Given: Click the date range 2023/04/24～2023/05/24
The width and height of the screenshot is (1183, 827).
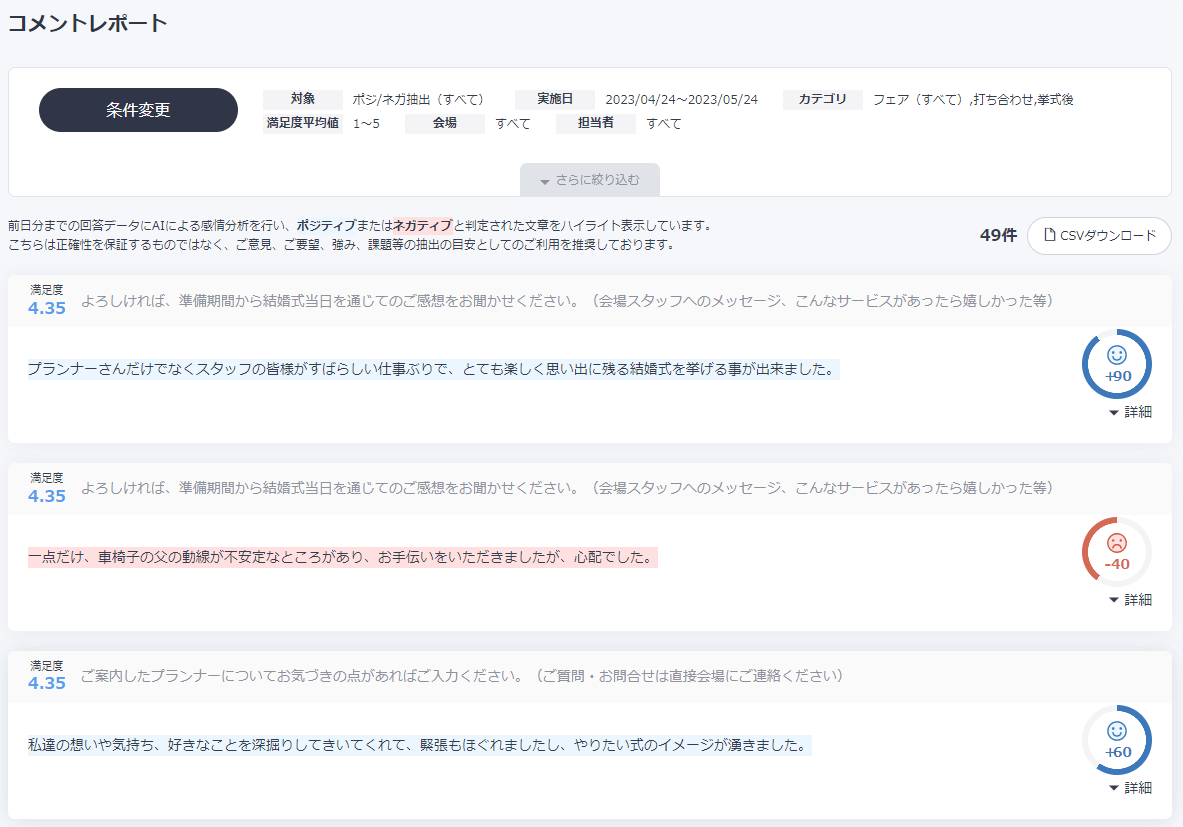Looking at the screenshot, I should [x=681, y=100].
